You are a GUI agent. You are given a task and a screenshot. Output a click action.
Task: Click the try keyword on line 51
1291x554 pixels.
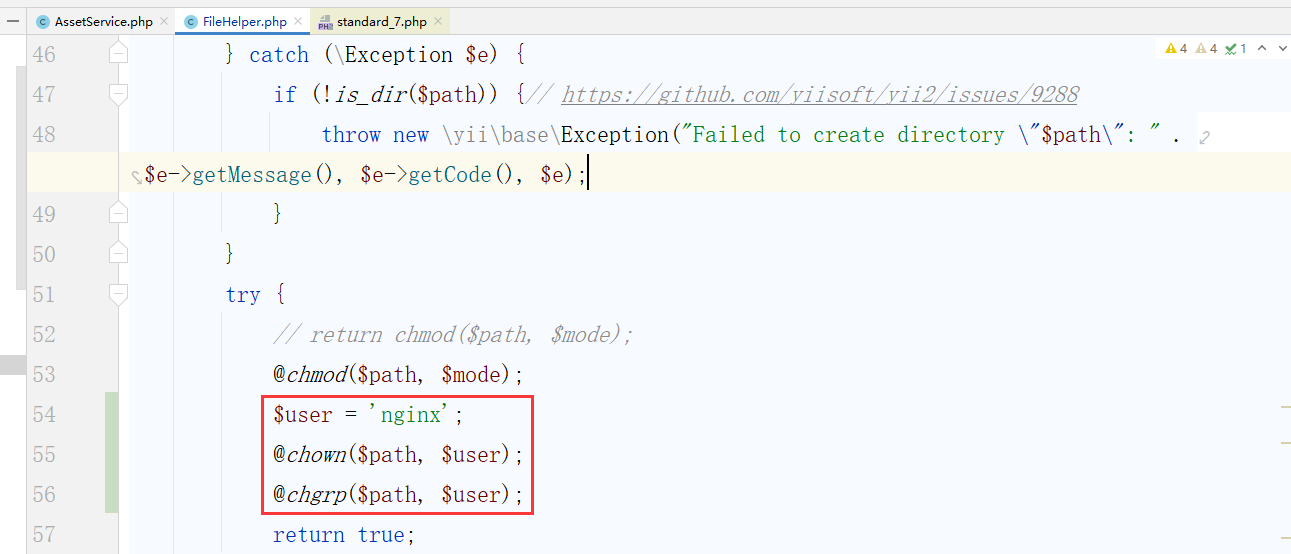coord(243,295)
